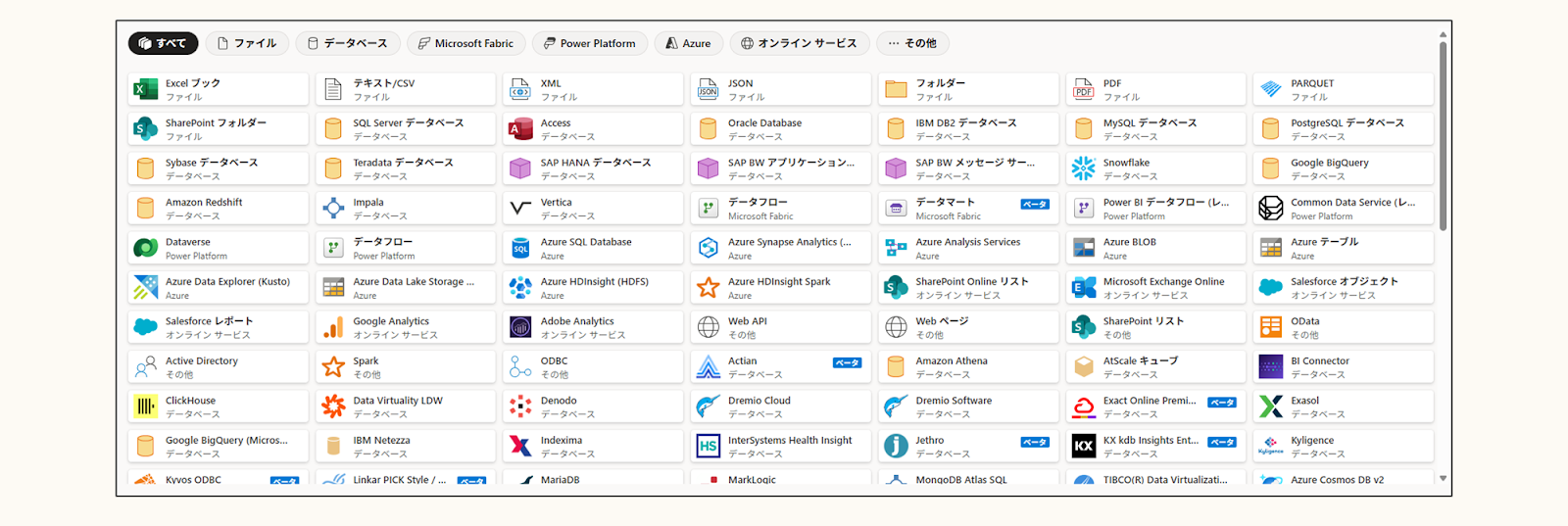Screen dimensions: 1568x526
Task: Click the Google Analytics icon
Action: point(333,327)
